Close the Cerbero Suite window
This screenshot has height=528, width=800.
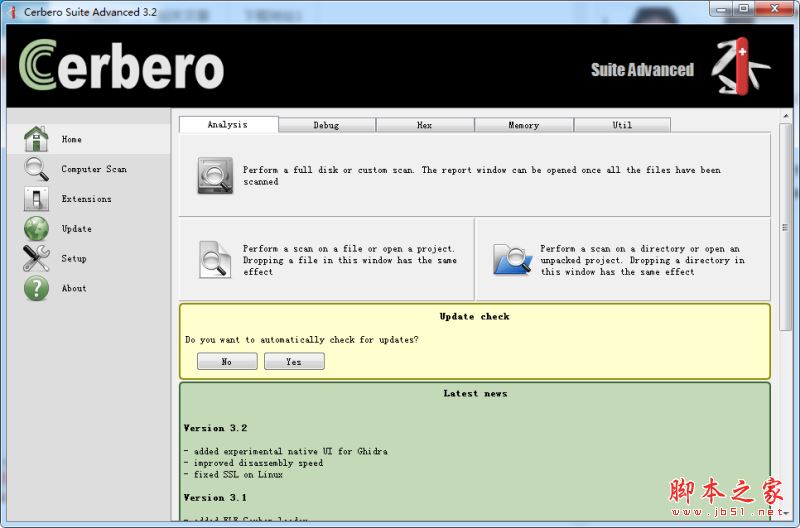(x=774, y=9)
